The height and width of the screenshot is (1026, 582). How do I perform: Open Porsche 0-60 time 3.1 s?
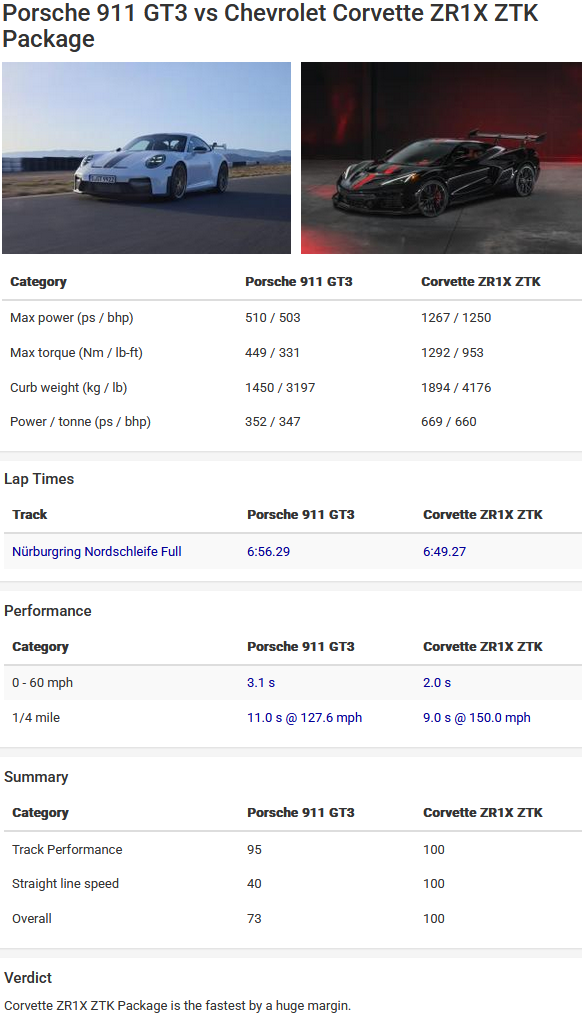pos(261,682)
